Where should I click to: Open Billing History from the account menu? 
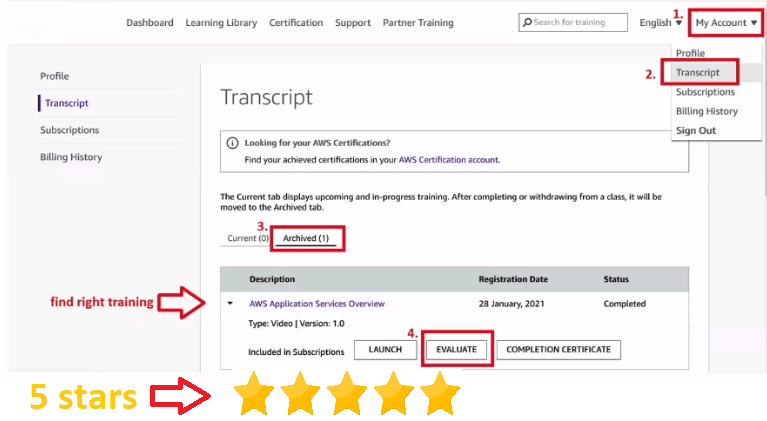707,111
